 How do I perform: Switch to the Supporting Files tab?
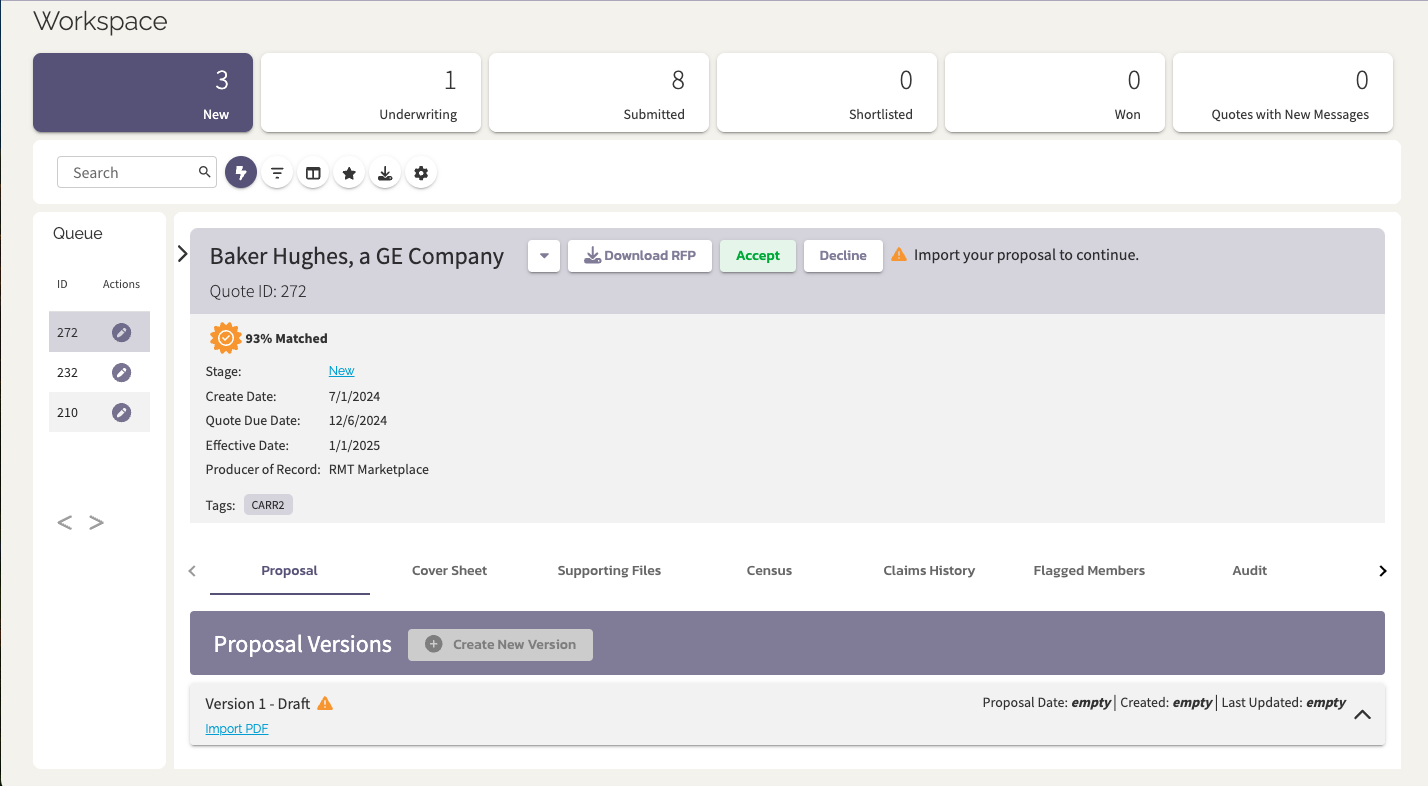(x=610, y=571)
